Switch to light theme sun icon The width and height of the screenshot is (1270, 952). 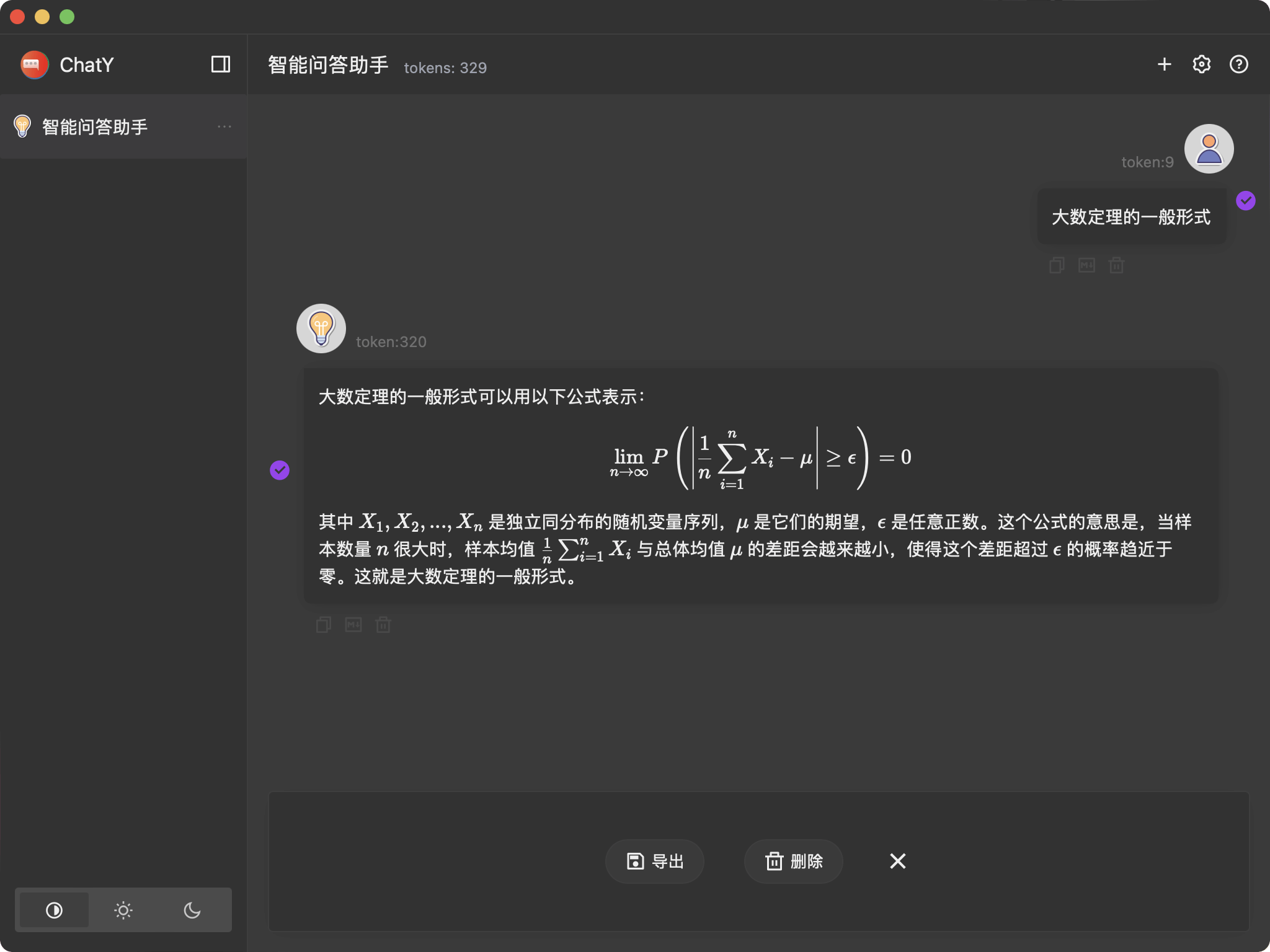pos(123,910)
